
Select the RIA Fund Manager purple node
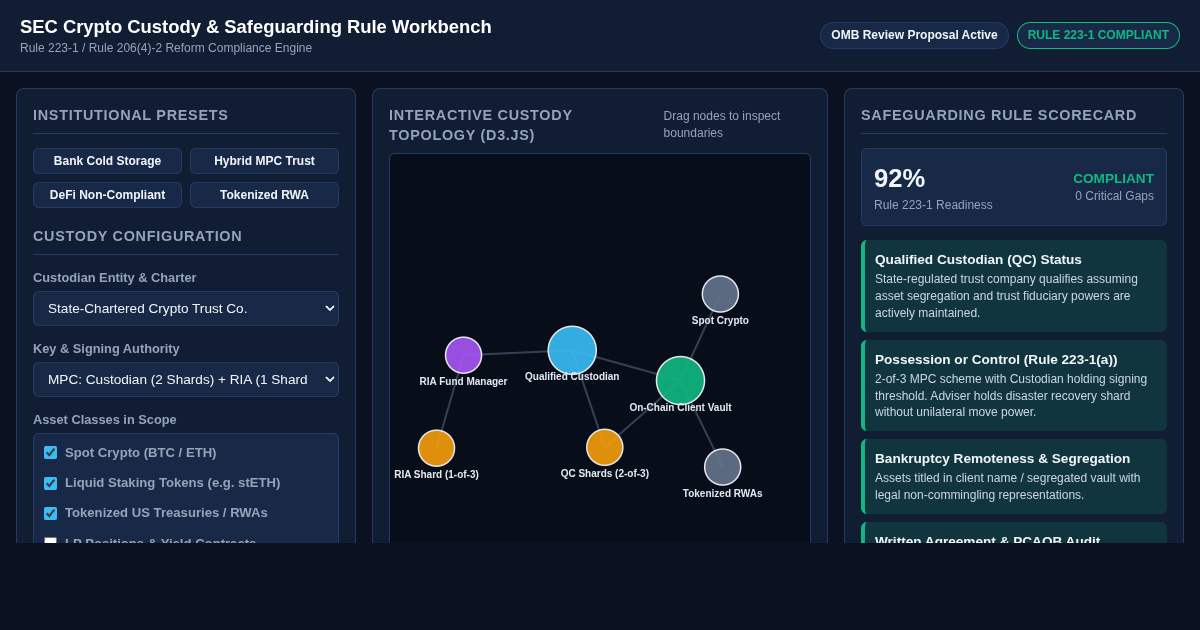[x=463, y=355]
